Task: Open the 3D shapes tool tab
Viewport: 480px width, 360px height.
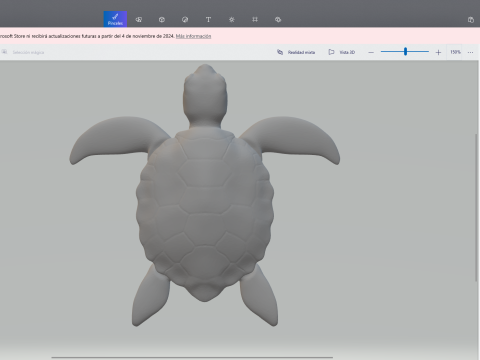Action: 162,20
